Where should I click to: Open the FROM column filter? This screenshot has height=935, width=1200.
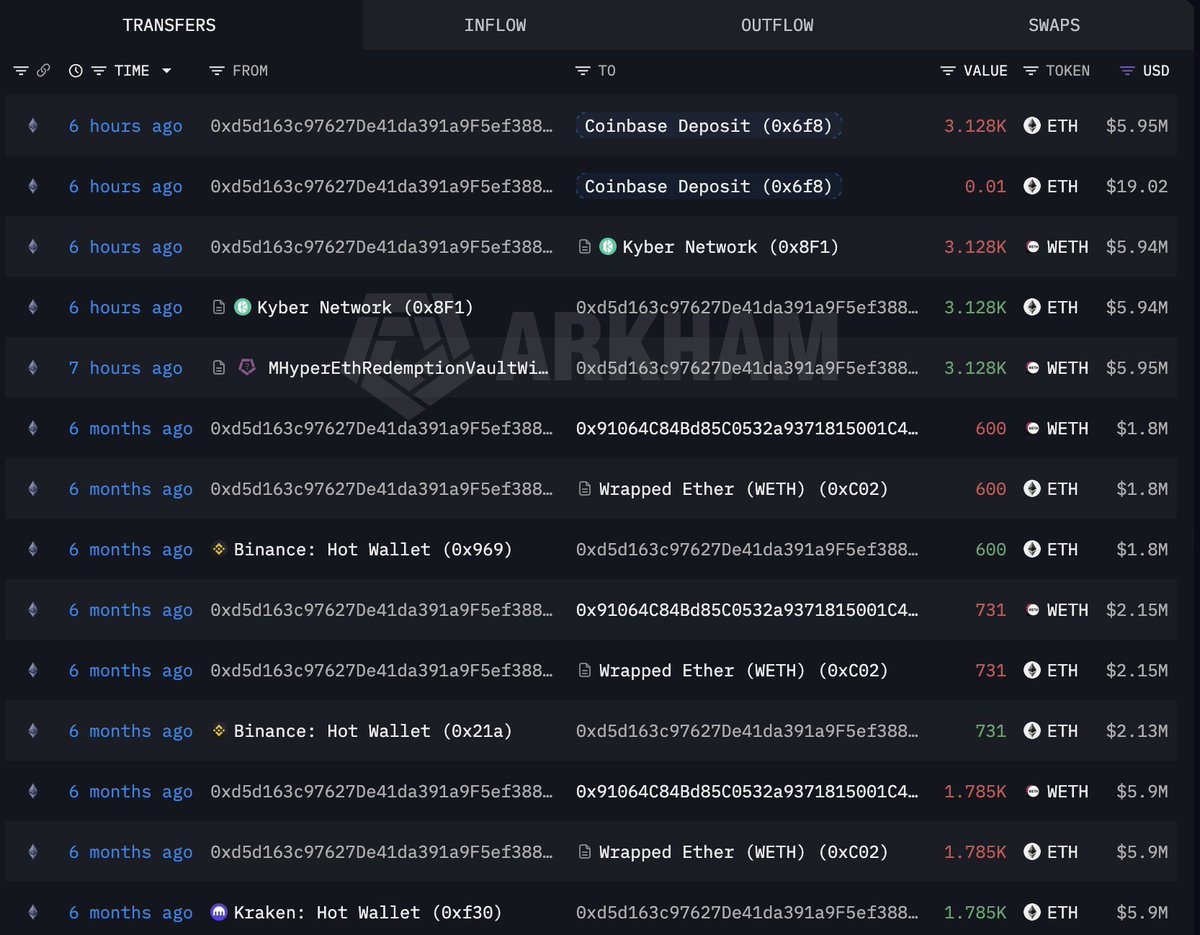(x=217, y=71)
